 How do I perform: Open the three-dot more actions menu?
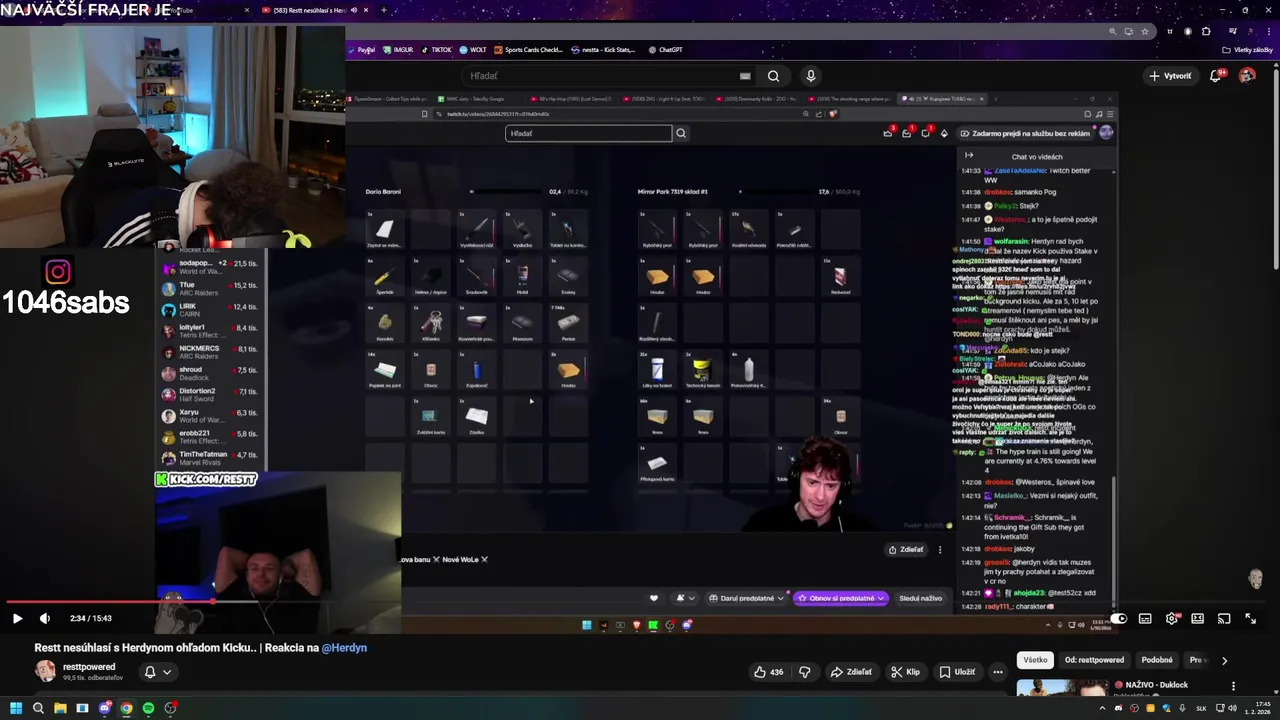(997, 672)
